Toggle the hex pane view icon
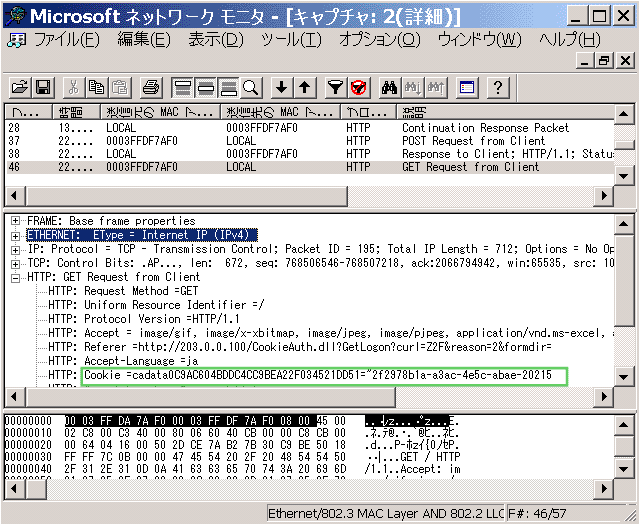639x524 pixels. click(229, 88)
